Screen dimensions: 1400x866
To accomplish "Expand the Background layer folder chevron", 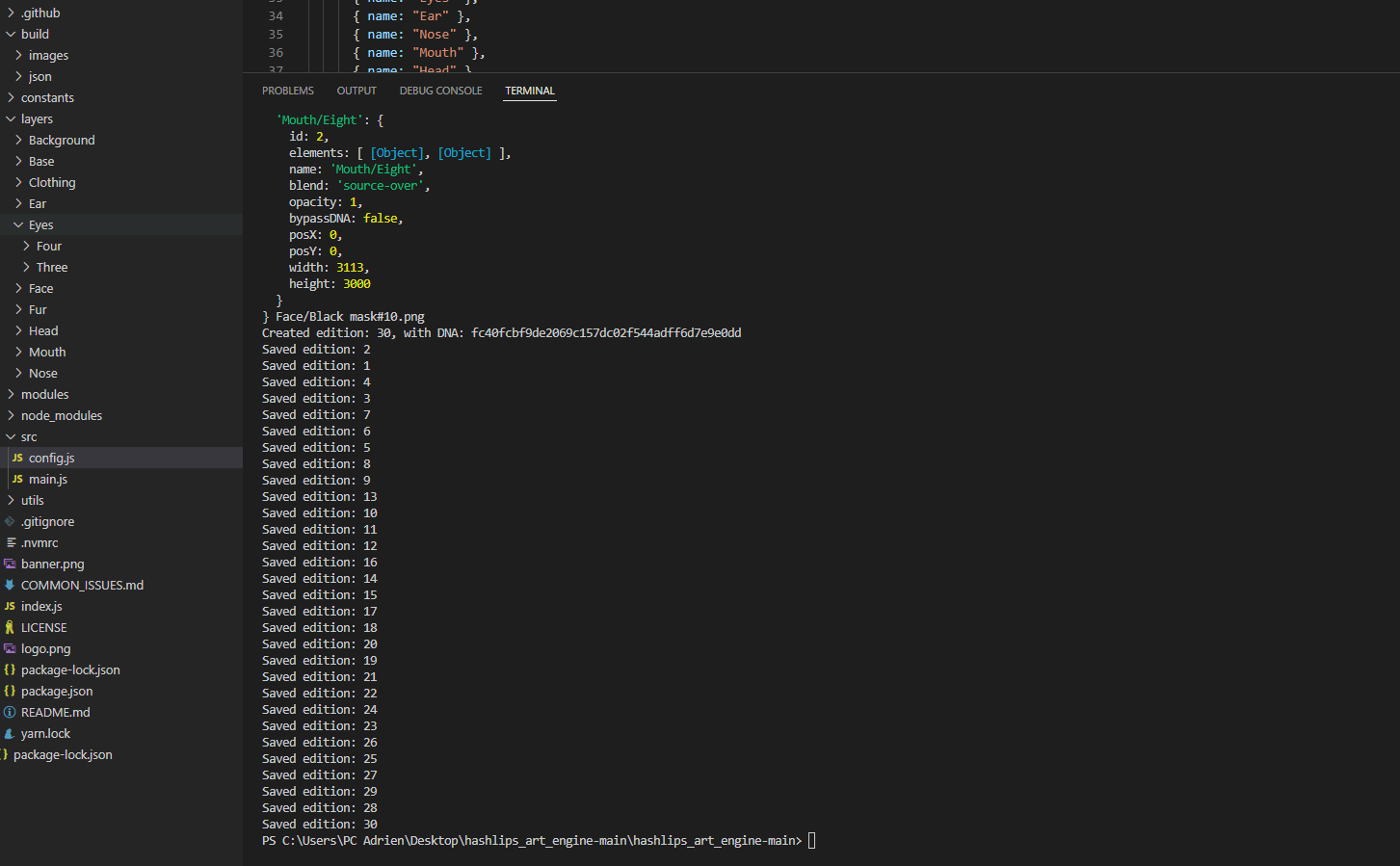I will [x=18, y=140].
